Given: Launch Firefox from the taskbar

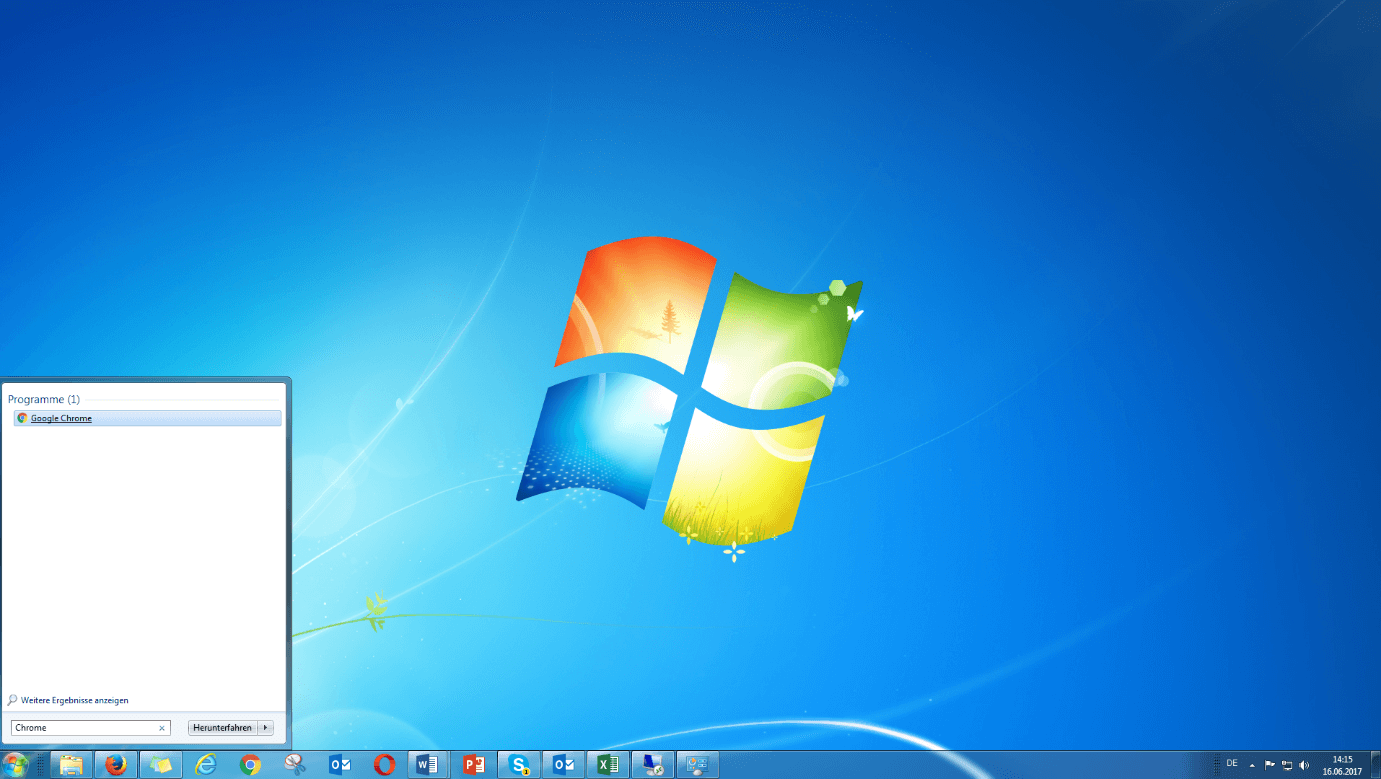Looking at the screenshot, I should click(x=117, y=765).
